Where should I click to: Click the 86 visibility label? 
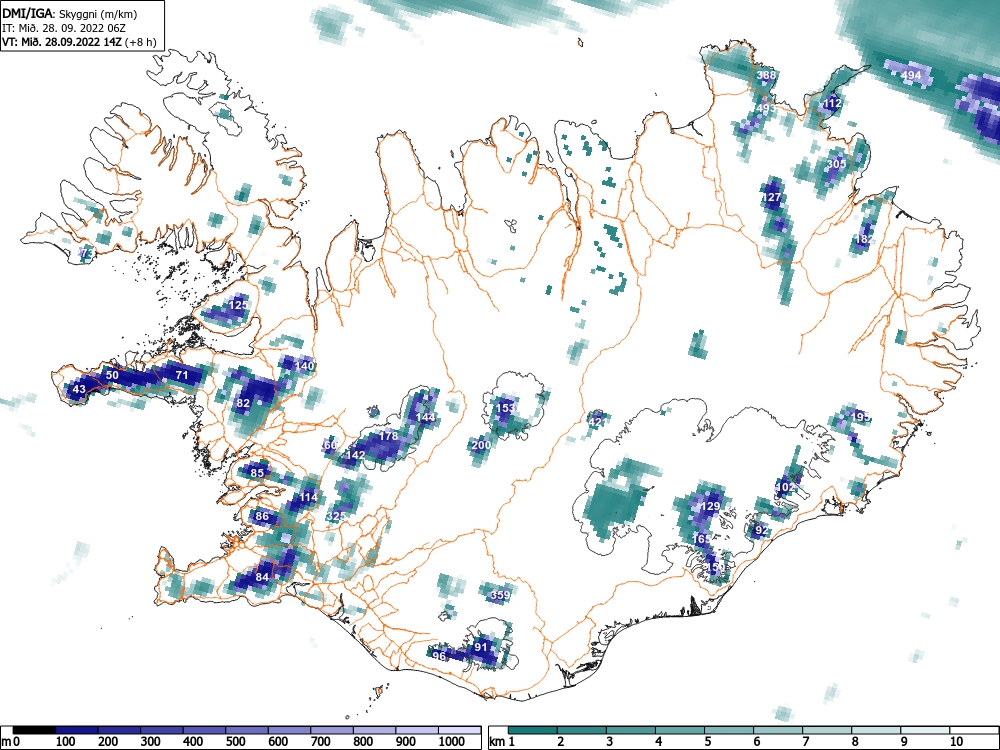262,517
